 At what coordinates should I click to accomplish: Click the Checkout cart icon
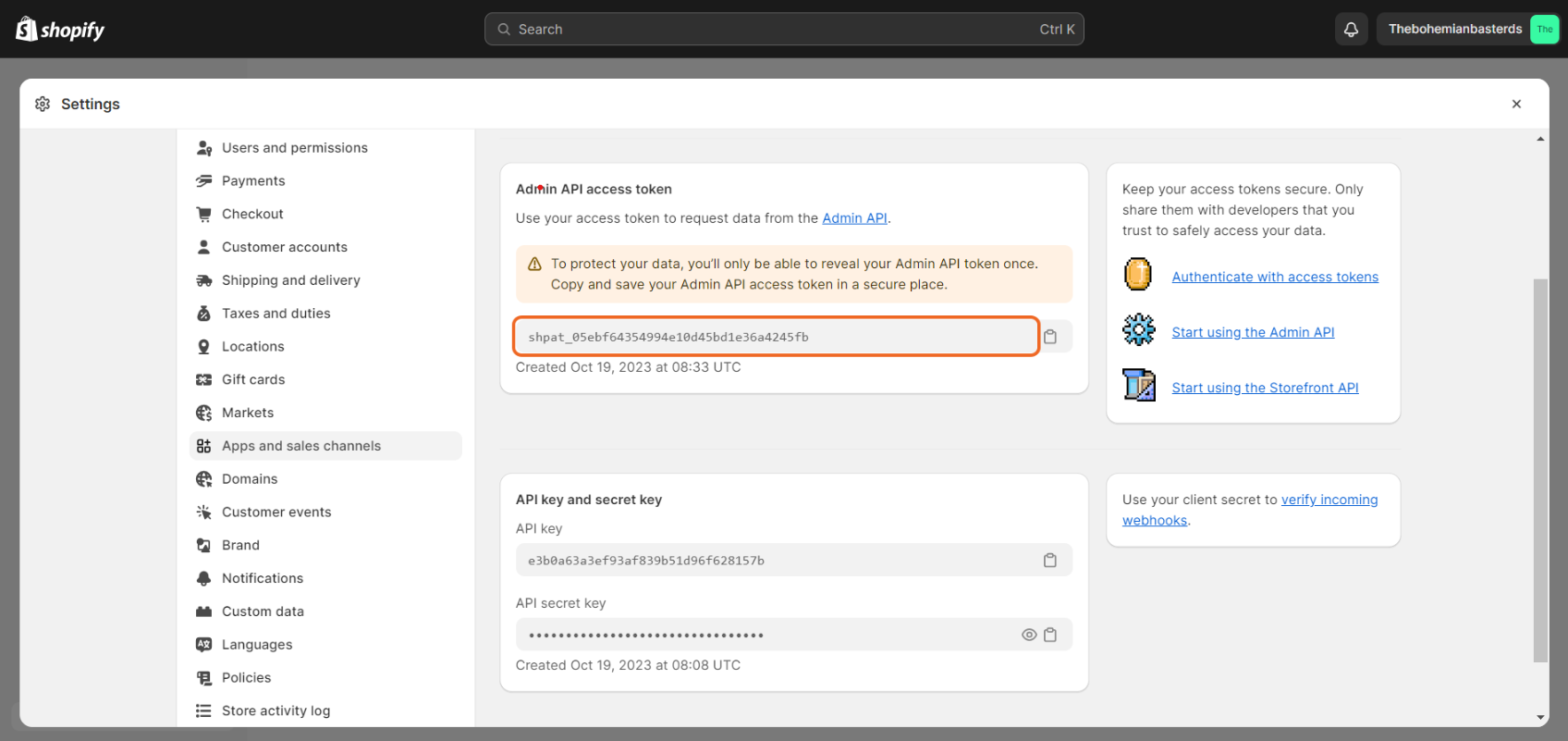[x=204, y=215]
